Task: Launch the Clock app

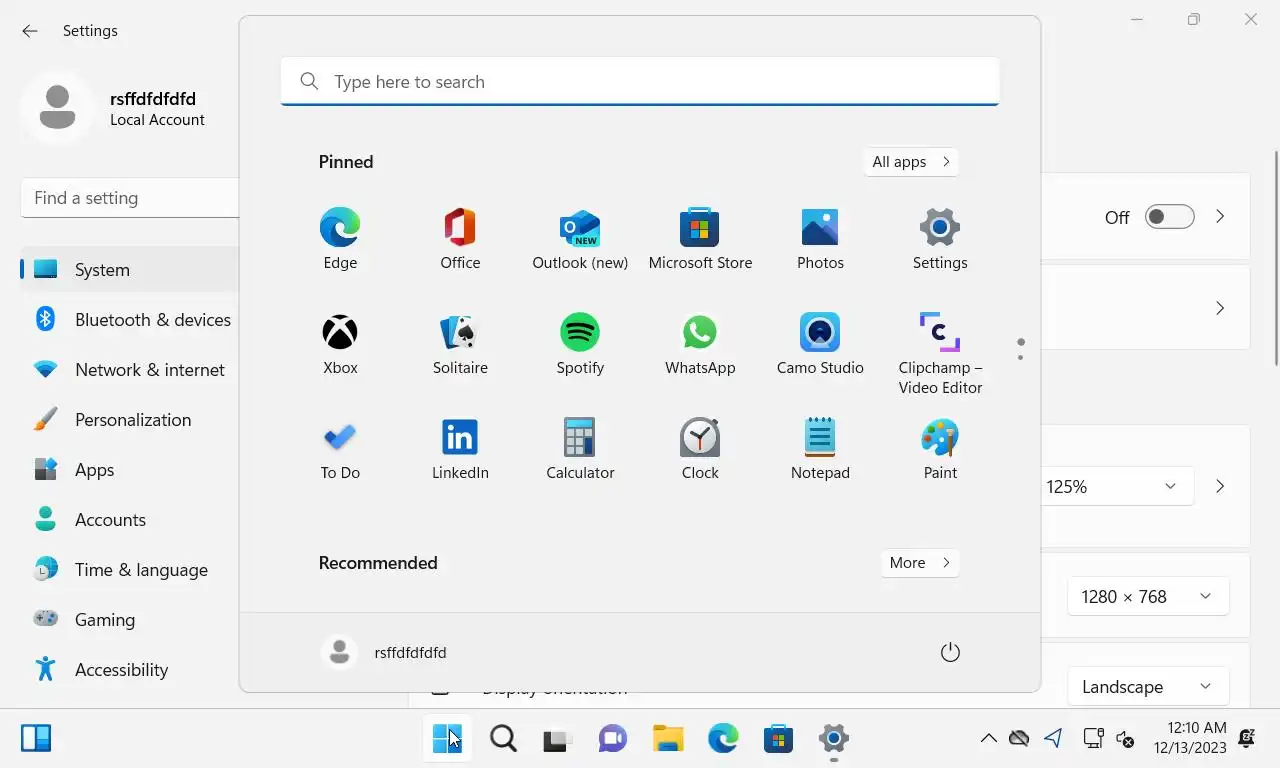Action: (700, 449)
